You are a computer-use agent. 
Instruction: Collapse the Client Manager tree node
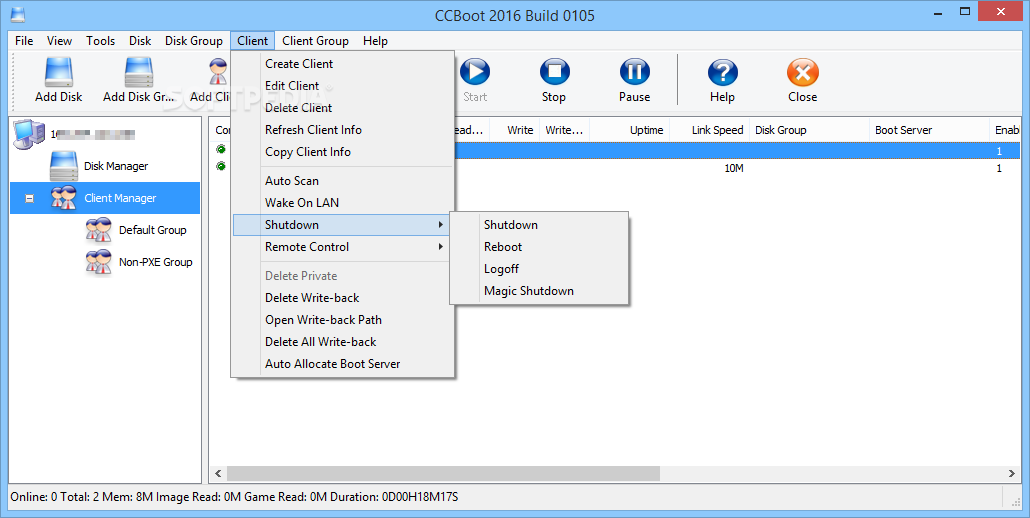point(30,198)
